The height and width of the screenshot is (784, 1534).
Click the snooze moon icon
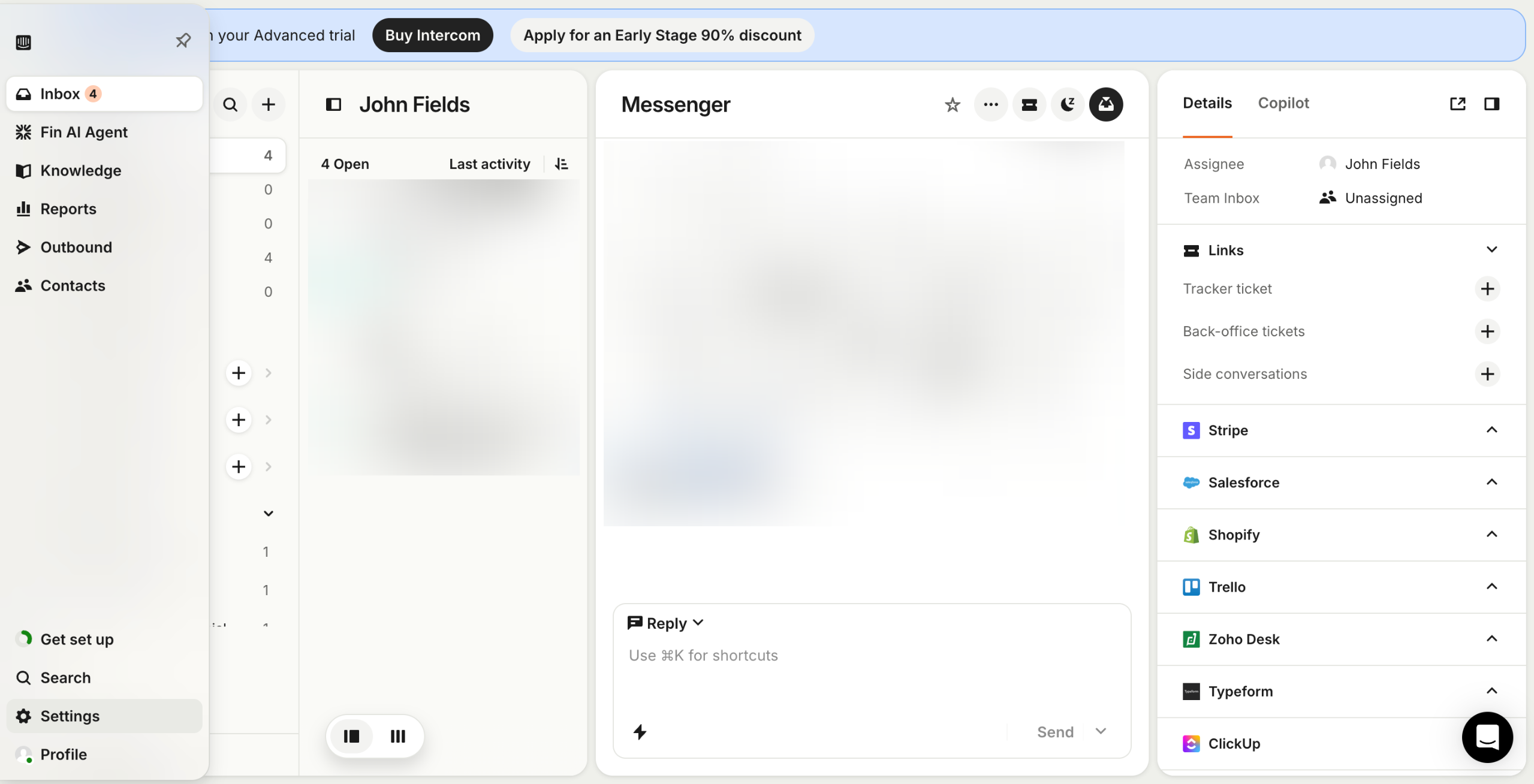[1067, 105]
